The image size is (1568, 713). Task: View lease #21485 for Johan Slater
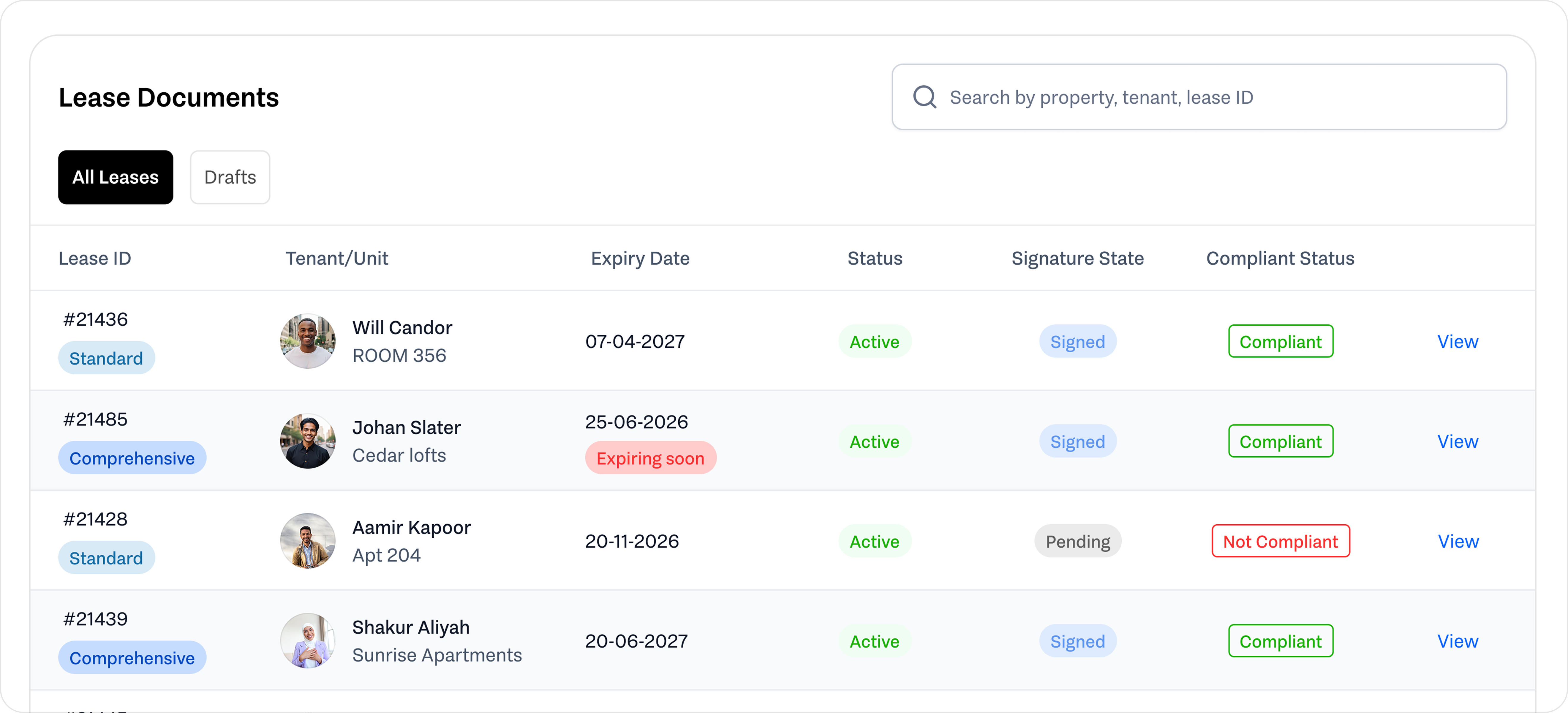click(1457, 441)
